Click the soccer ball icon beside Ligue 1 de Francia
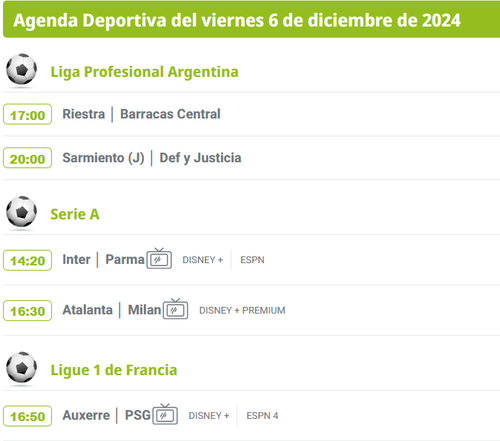This screenshot has height=441, width=500. [x=21, y=368]
